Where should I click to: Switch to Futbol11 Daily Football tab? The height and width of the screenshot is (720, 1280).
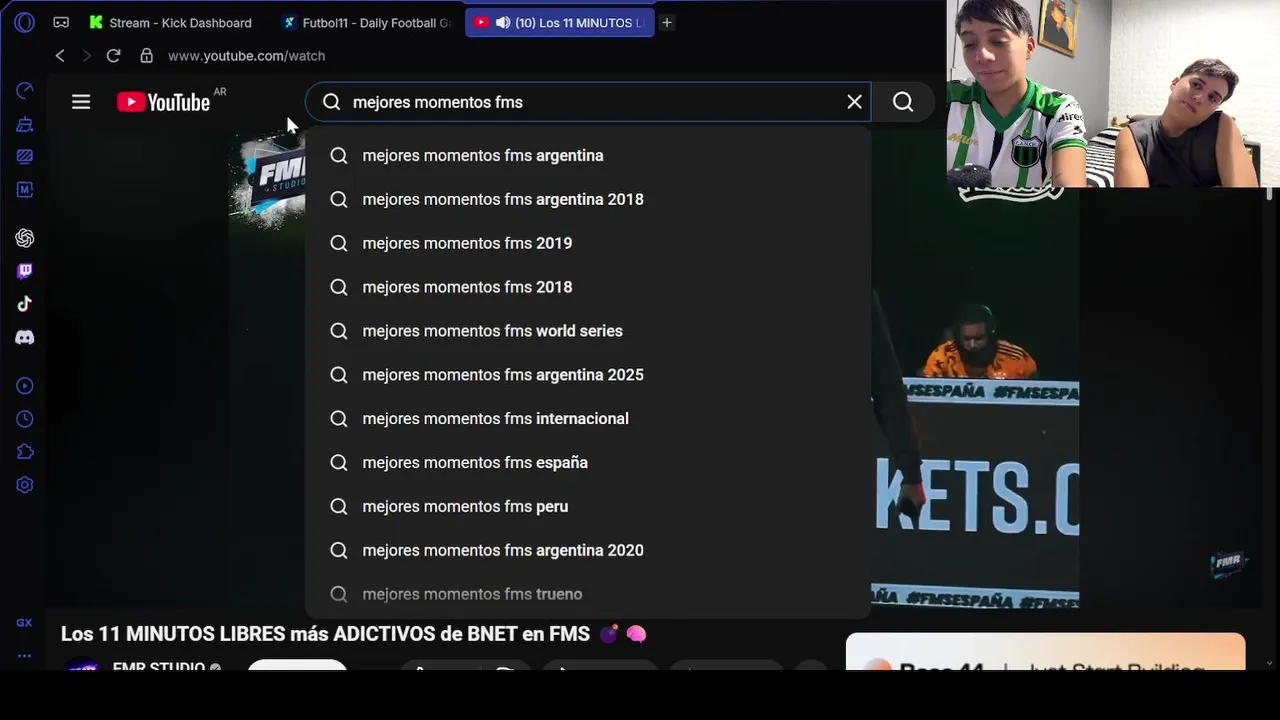point(367,22)
